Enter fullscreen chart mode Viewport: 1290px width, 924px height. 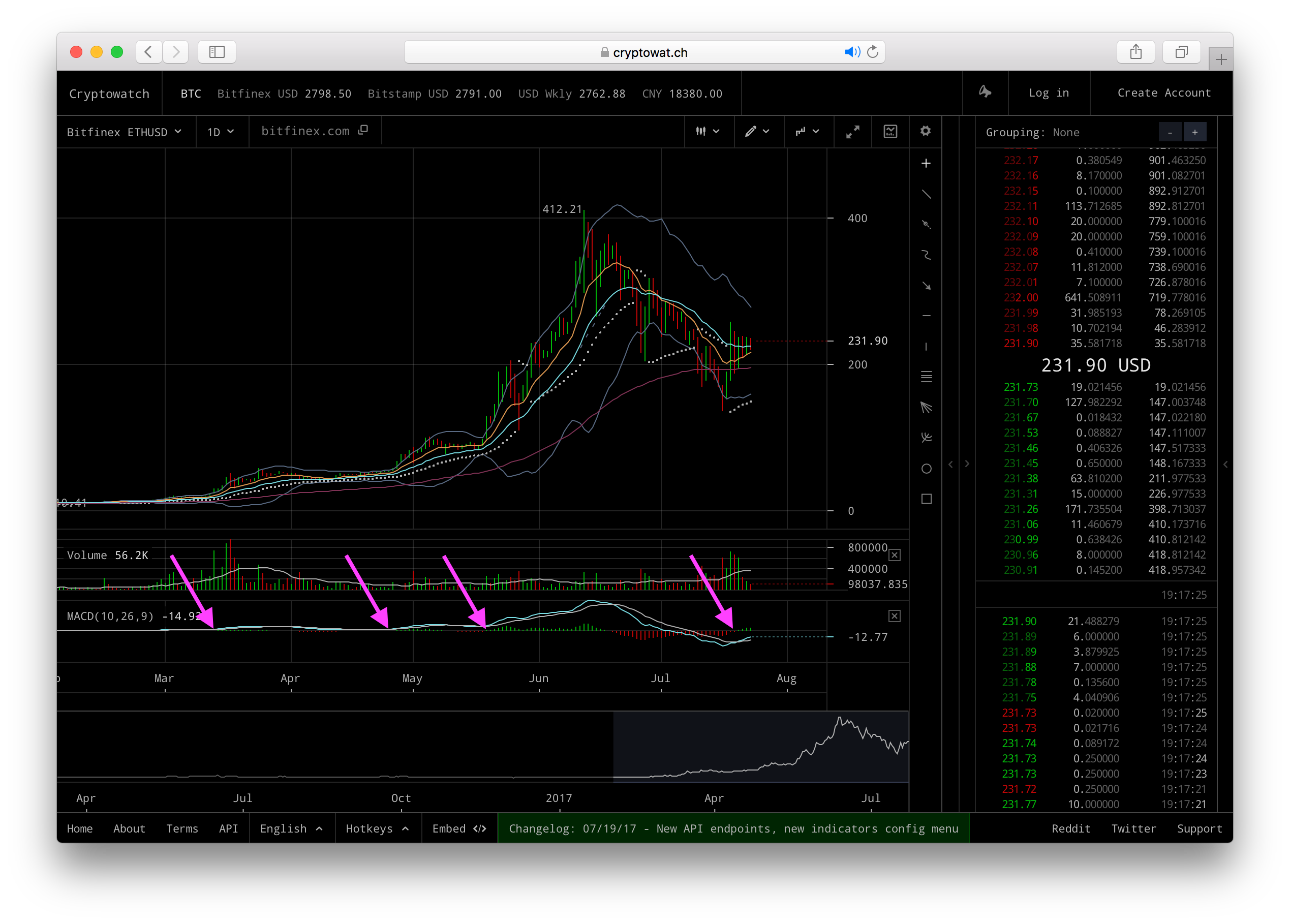pos(852,132)
